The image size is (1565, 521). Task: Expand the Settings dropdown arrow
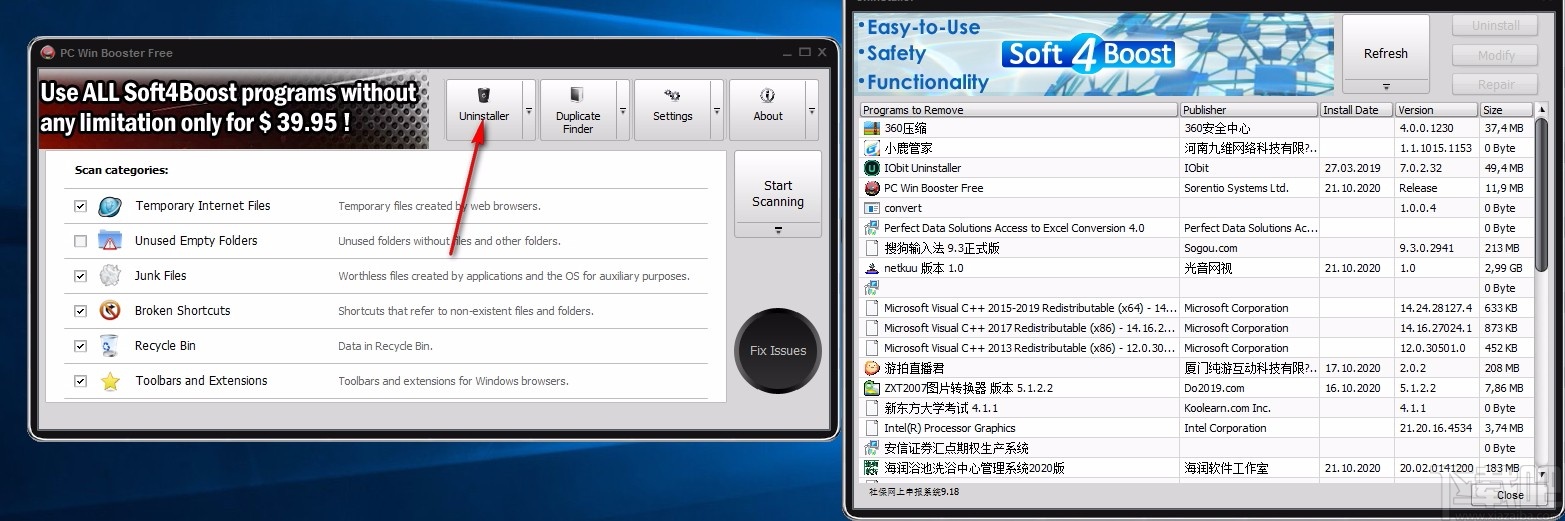pos(717,111)
